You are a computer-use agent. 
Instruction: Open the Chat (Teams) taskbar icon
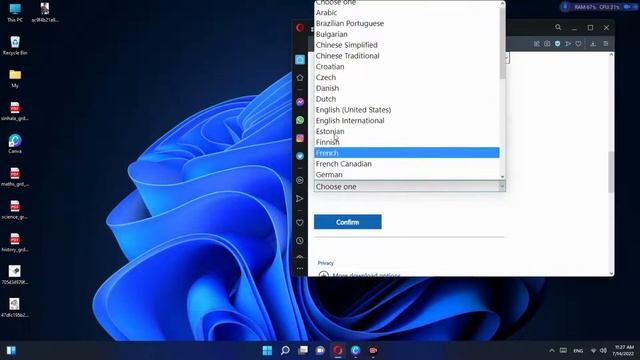[x=320, y=350]
